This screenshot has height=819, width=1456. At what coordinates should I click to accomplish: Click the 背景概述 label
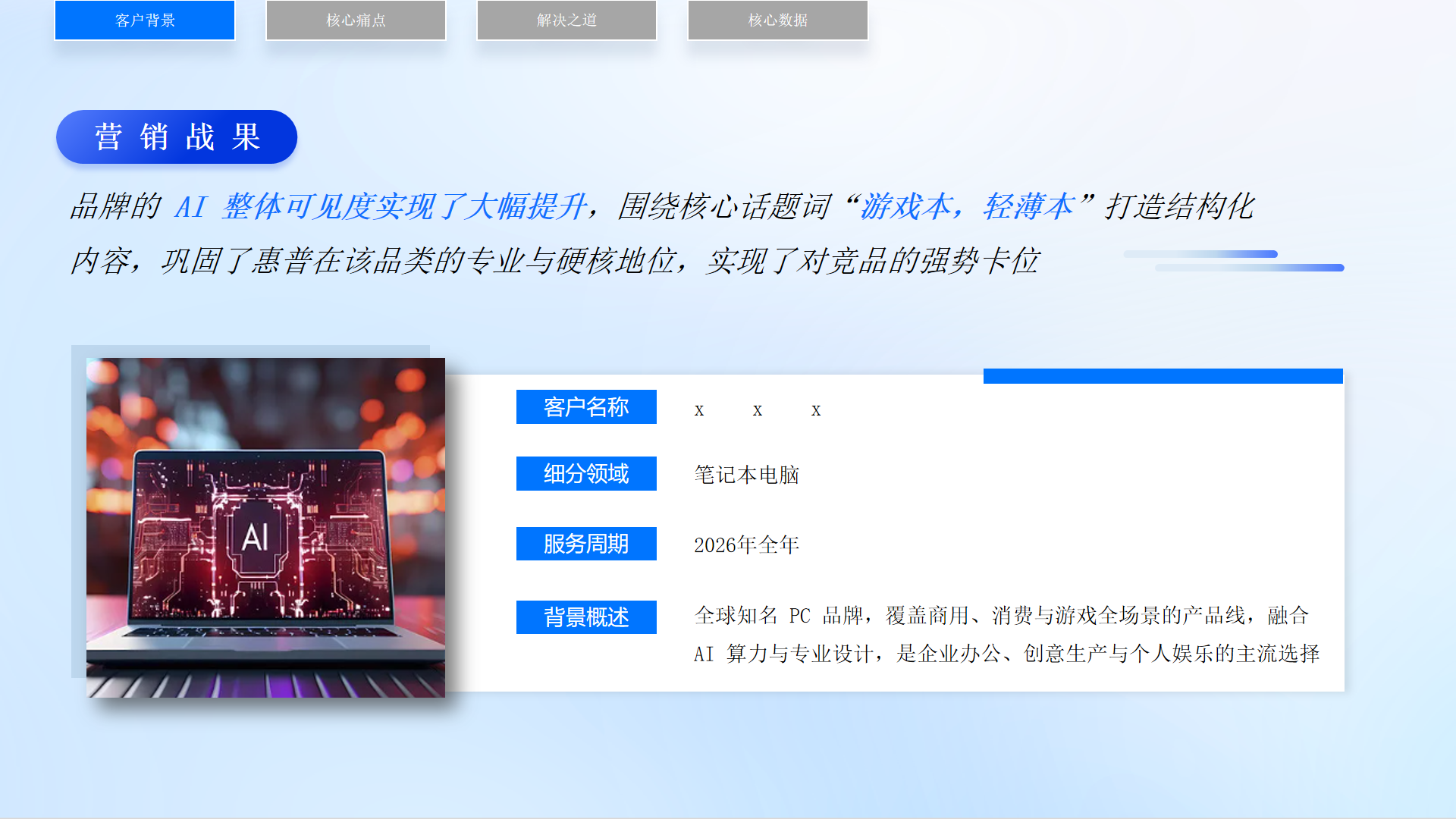coord(586,617)
